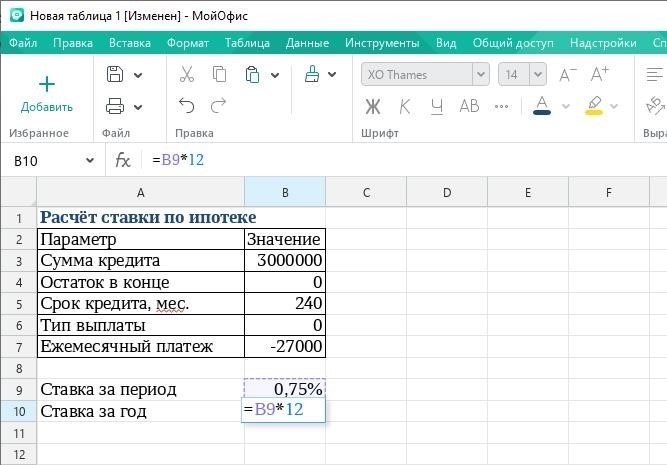Click the Redo arrow icon
Screen dimensions: 667x465
tap(218, 106)
